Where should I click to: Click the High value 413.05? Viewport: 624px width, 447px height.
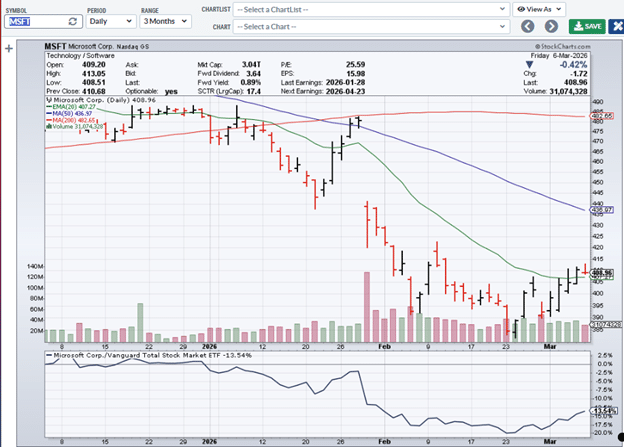(94, 74)
